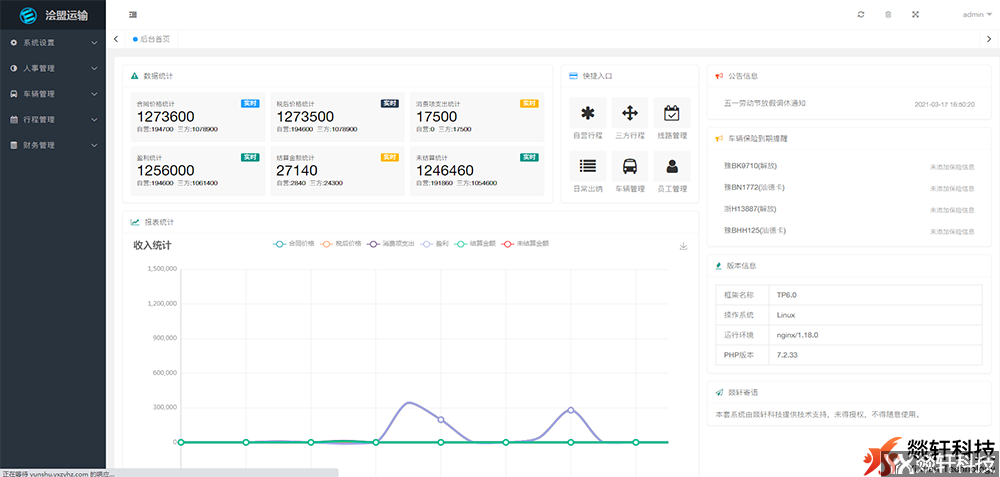Image resolution: width=1000 pixels, height=477 pixels.
Task: Open the admin user dropdown
Action: coord(976,14)
